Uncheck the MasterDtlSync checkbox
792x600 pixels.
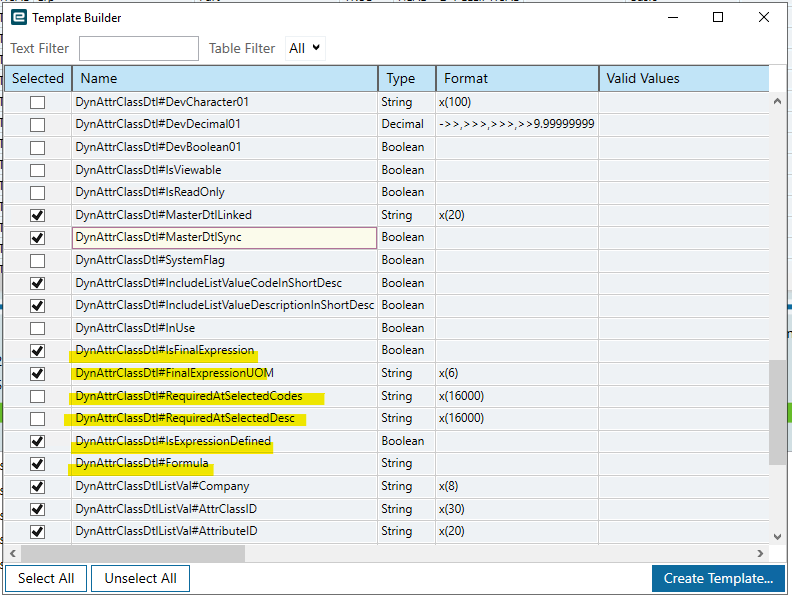pos(37,238)
